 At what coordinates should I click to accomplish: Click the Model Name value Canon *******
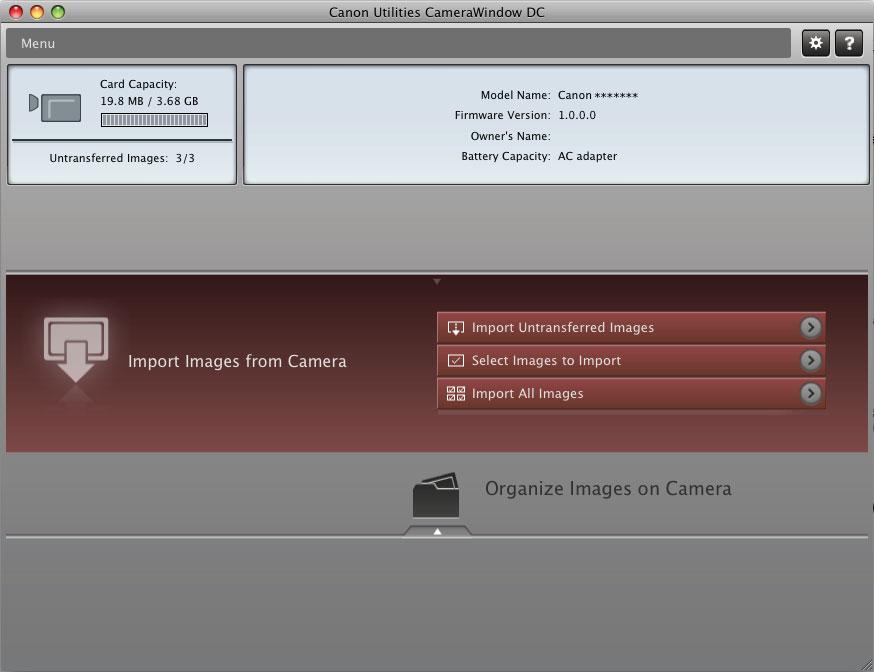click(598, 95)
